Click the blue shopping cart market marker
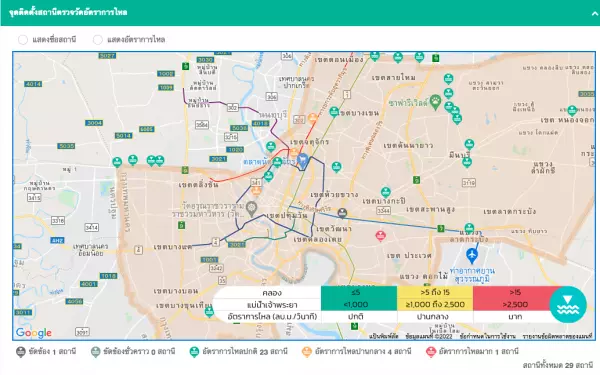The height and width of the screenshot is (375, 600). pos(302,161)
